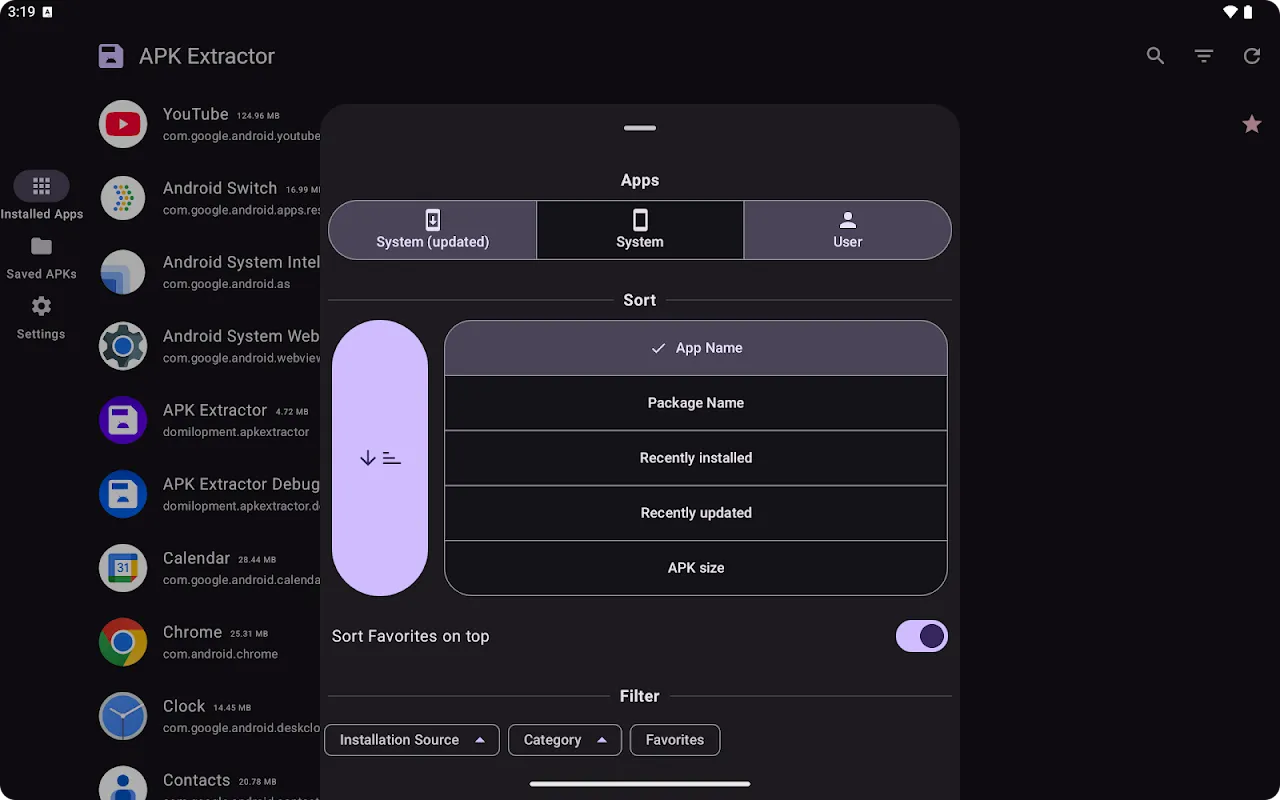Open search in APK Extractor toolbar

(x=1155, y=56)
